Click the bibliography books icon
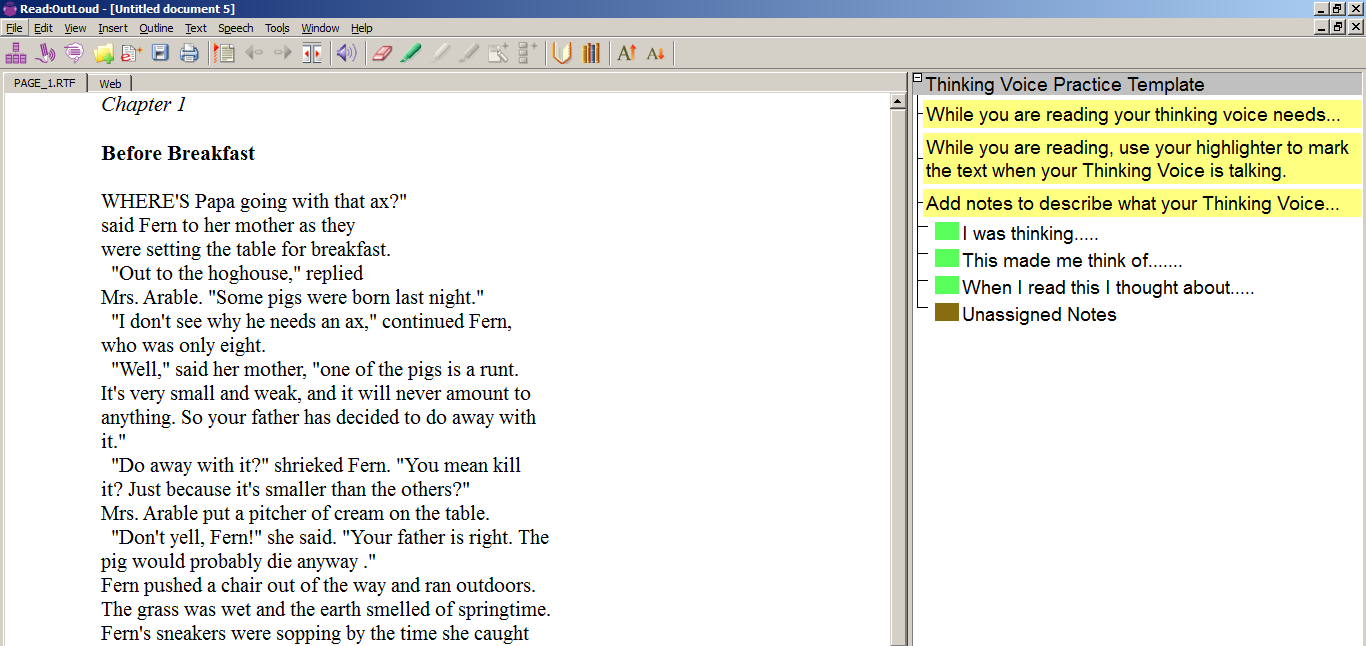Image resolution: width=1366 pixels, height=646 pixels. coord(591,53)
